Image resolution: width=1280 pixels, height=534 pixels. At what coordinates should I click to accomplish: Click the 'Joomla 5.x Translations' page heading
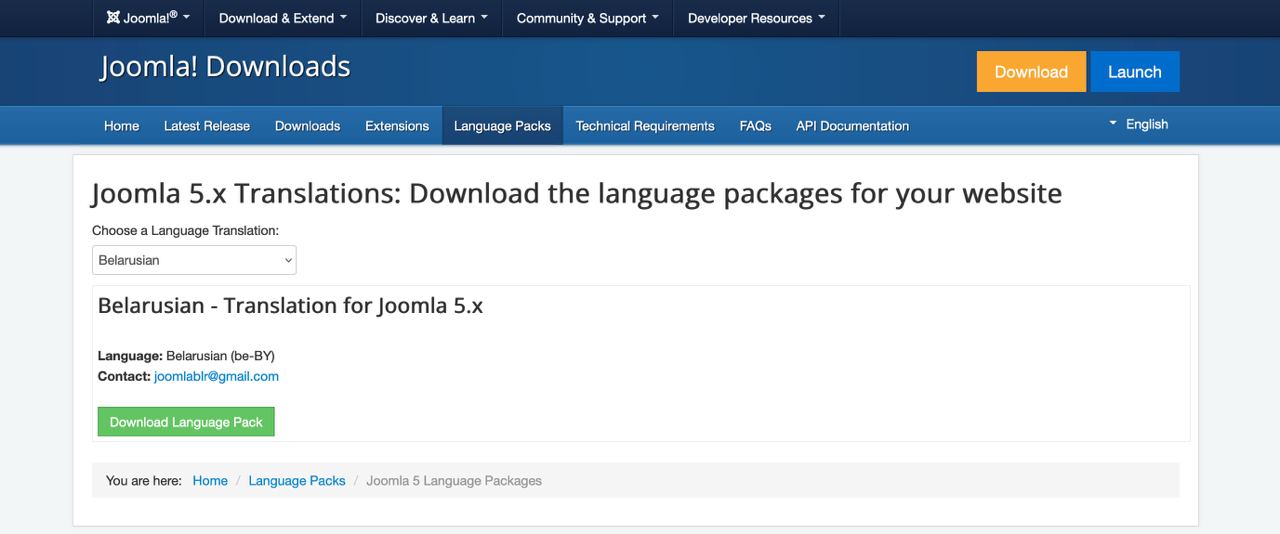(577, 193)
